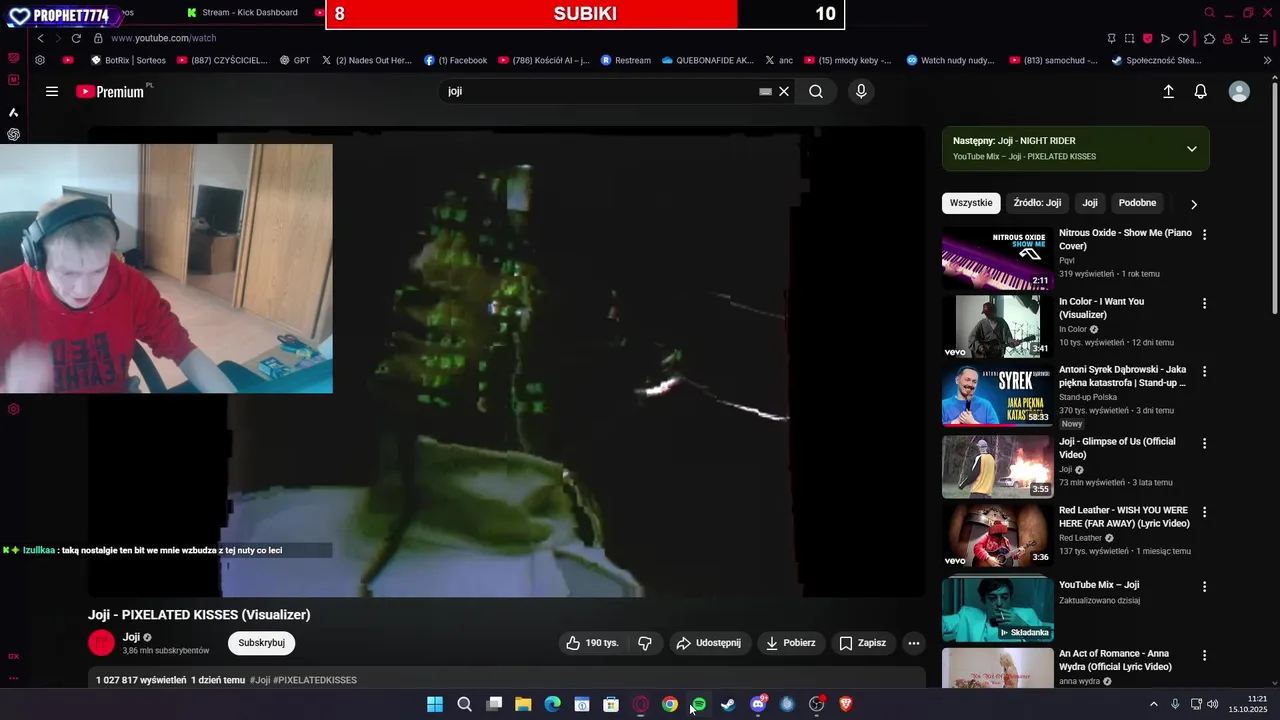The height and width of the screenshot is (720, 1280).
Task: Share the video via Udostępnij
Action: (x=709, y=643)
